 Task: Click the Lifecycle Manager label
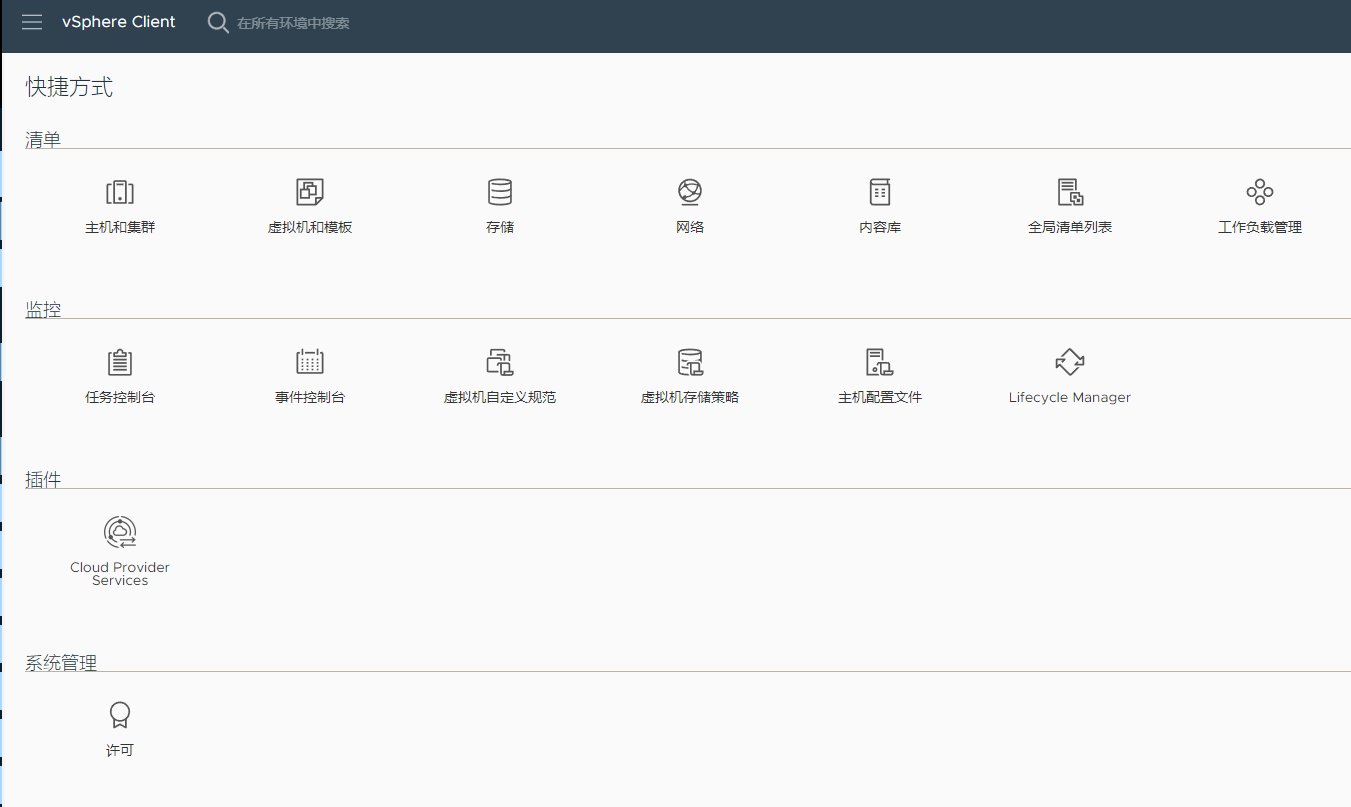[x=1070, y=397]
